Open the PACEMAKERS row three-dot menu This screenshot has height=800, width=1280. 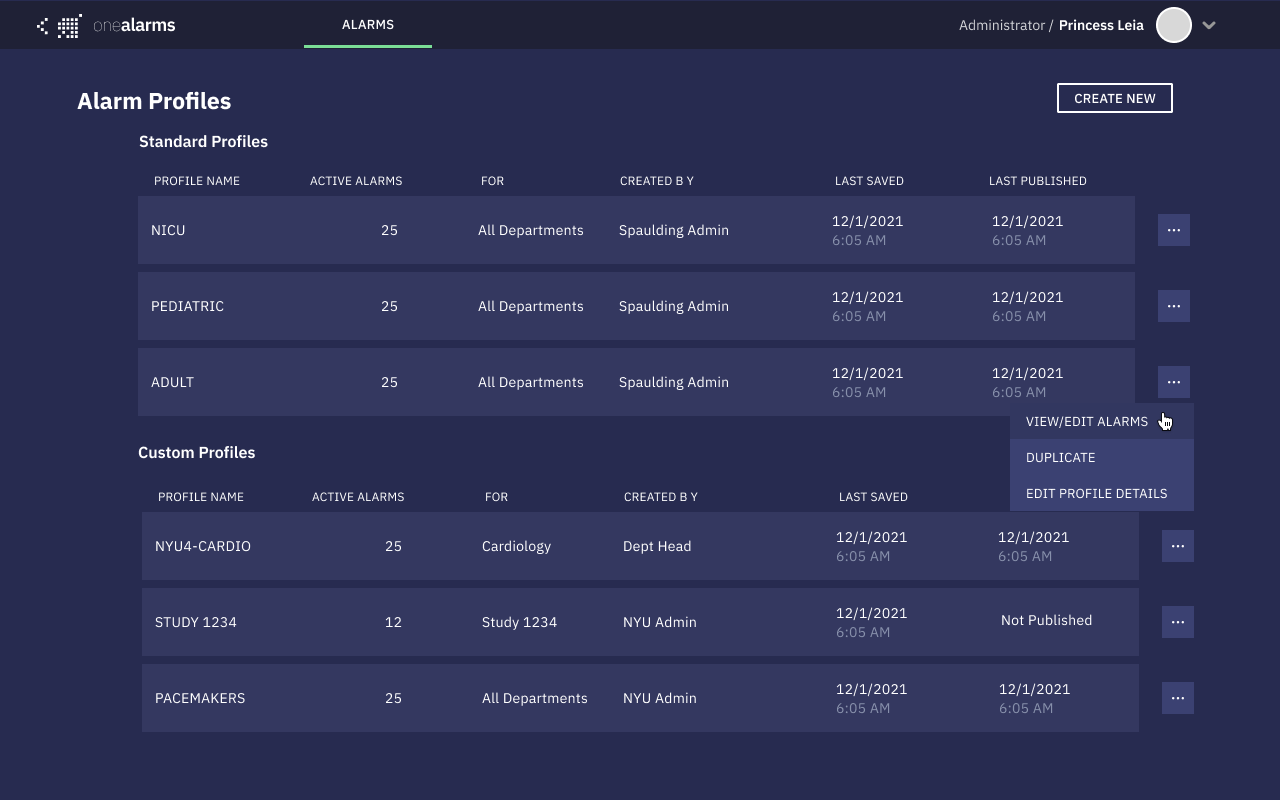click(1177, 698)
